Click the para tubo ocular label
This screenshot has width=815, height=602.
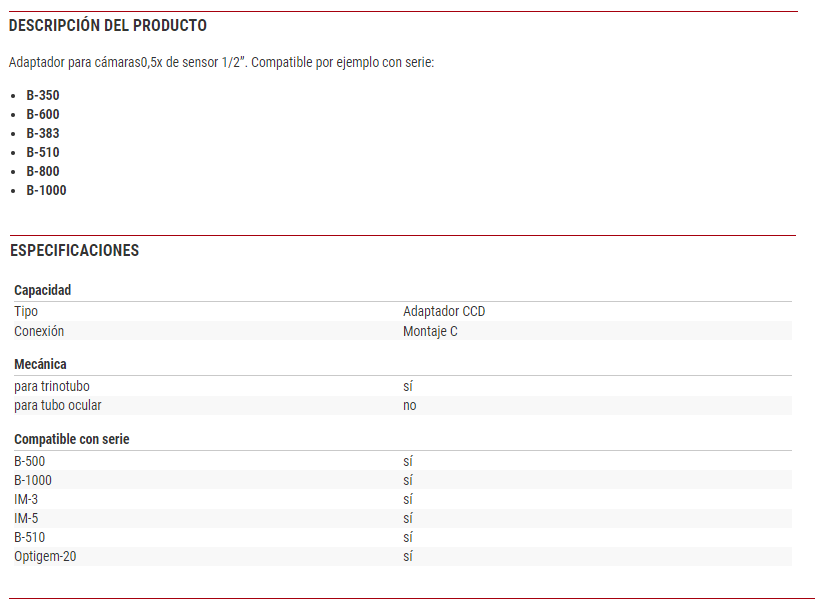[x=57, y=405]
